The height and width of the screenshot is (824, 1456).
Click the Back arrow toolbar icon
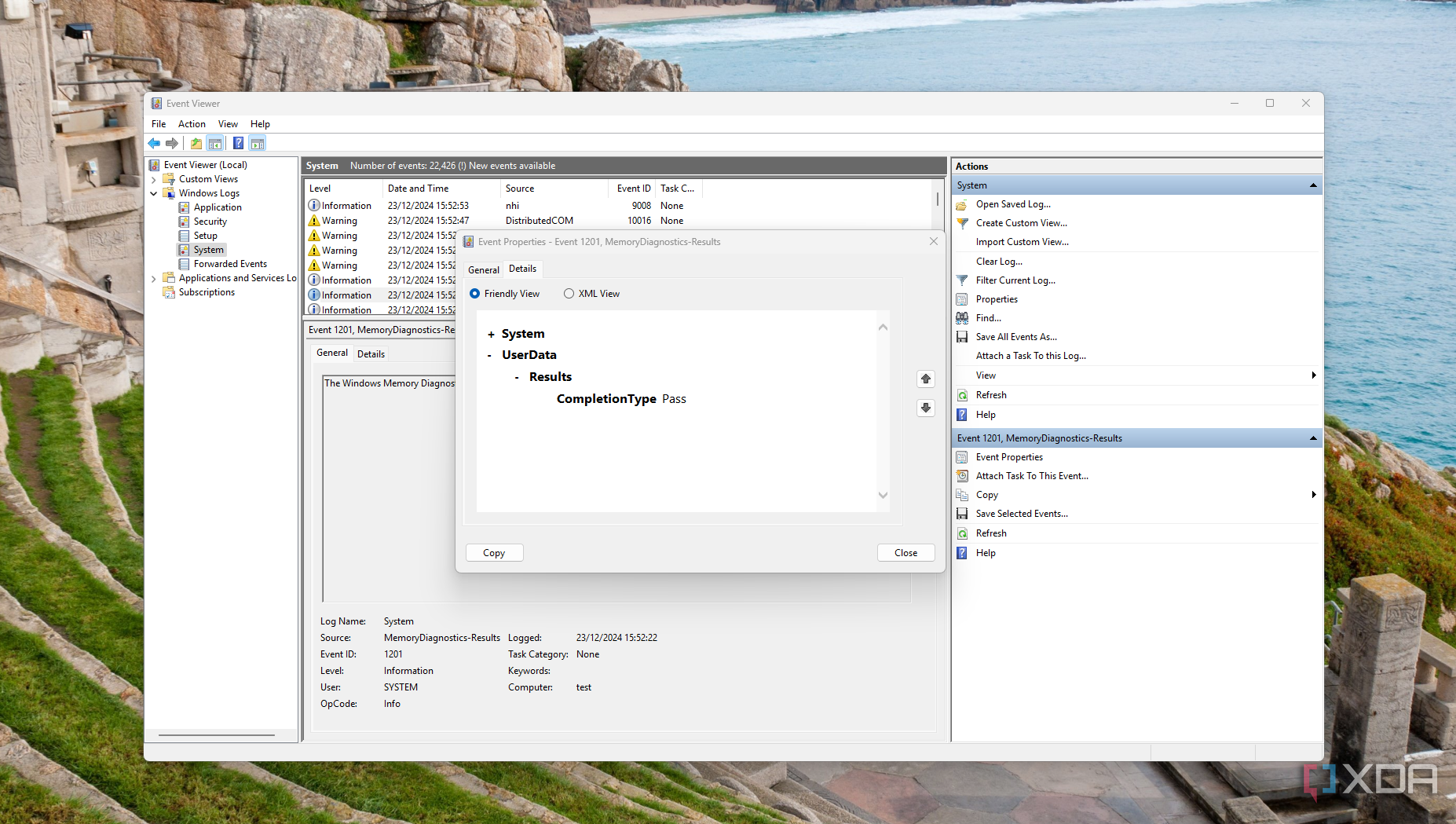(x=154, y=143)
